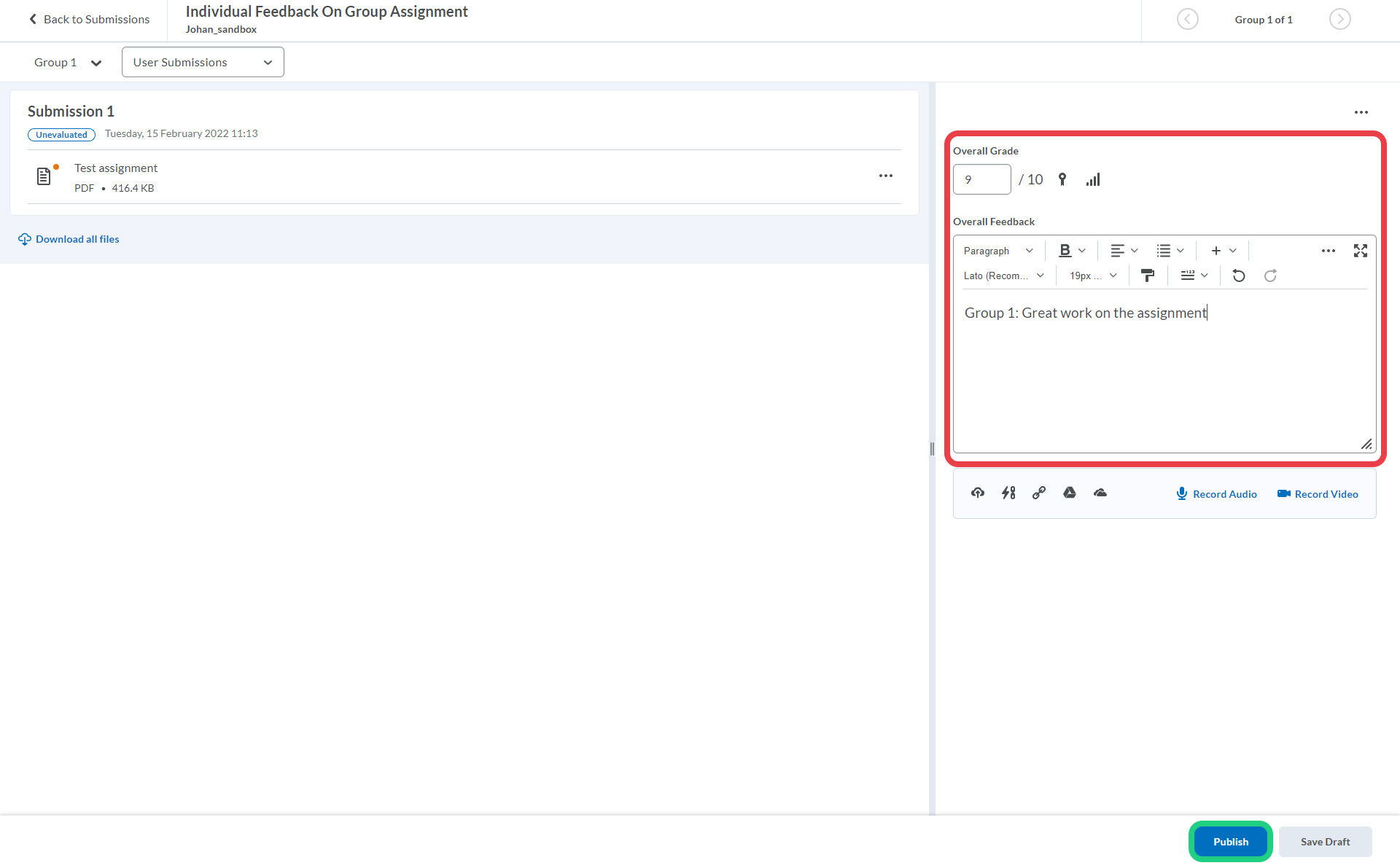Open the grade statistics bar chart icon

point(1092,179)
